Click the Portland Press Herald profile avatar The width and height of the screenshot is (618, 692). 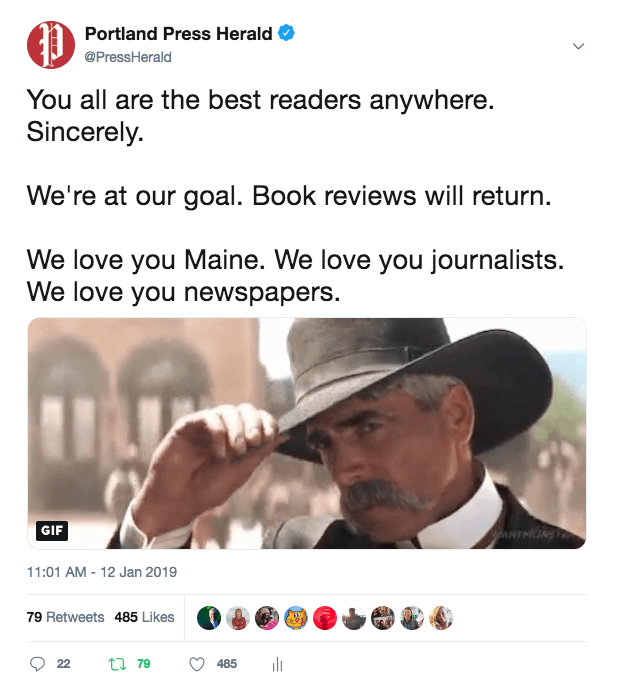tap(51, 45)
